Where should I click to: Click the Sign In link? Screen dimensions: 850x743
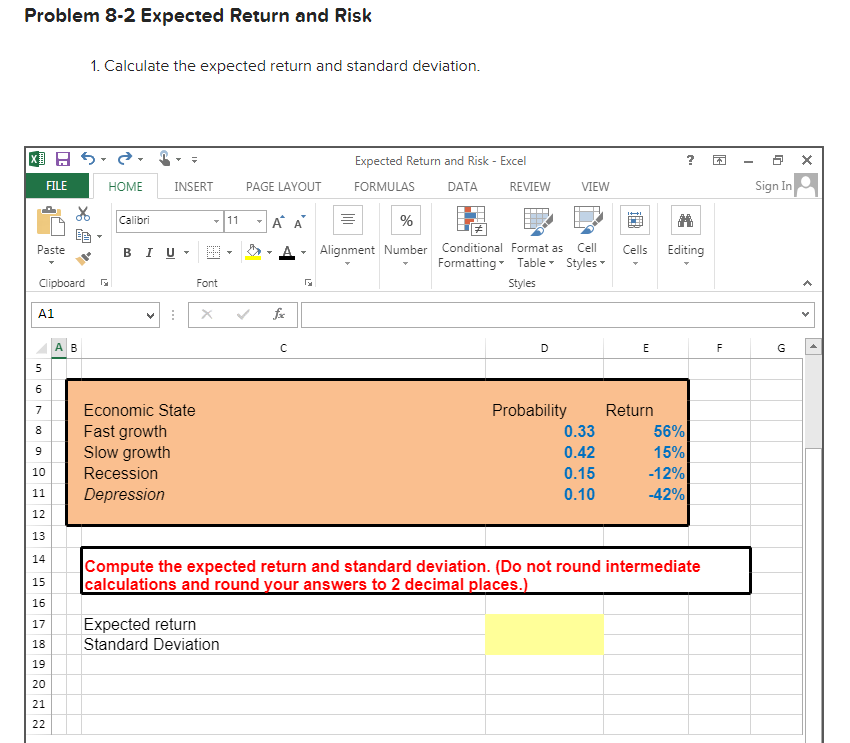coord(773,187)
